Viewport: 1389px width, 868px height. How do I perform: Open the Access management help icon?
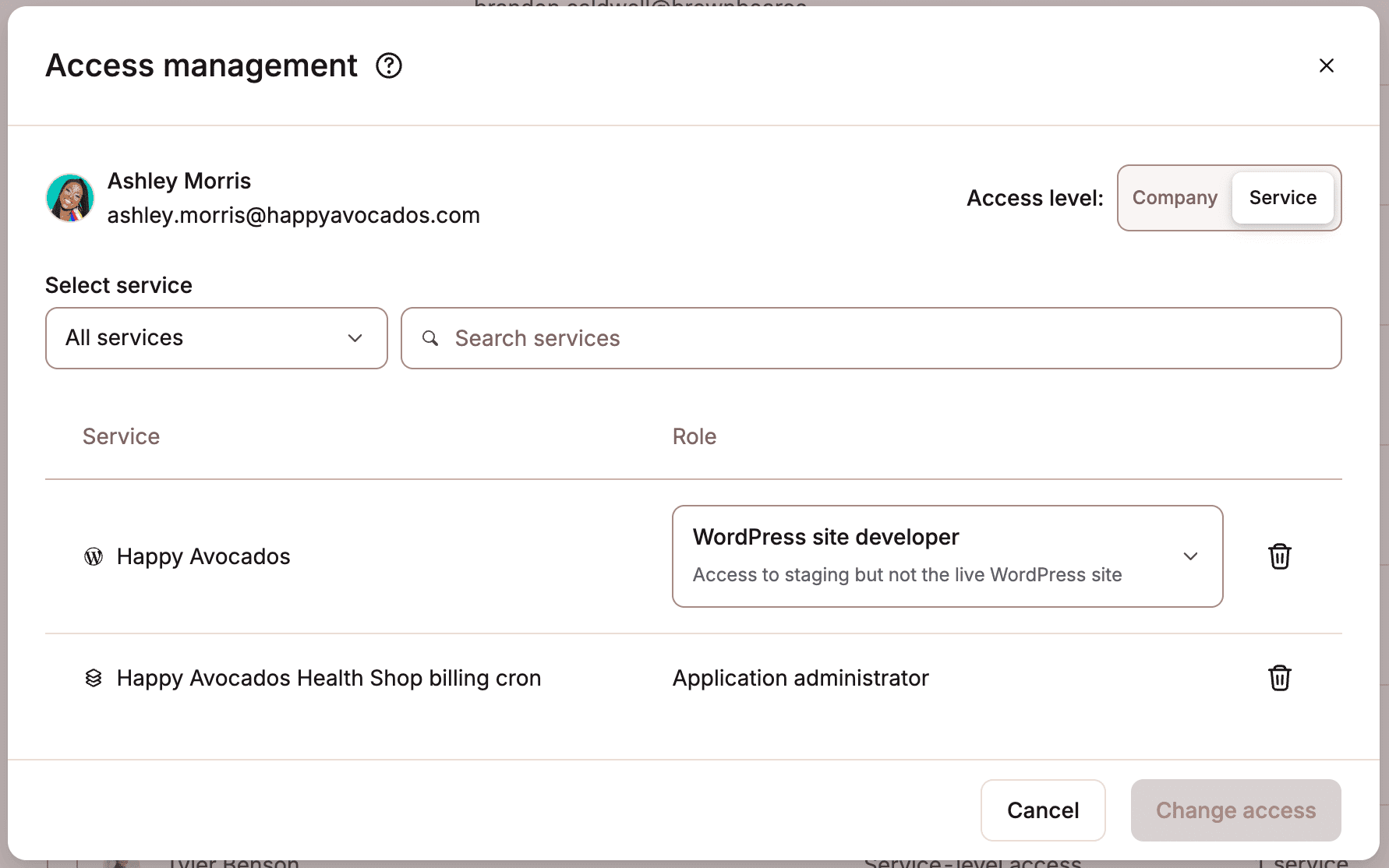(389, 65)
